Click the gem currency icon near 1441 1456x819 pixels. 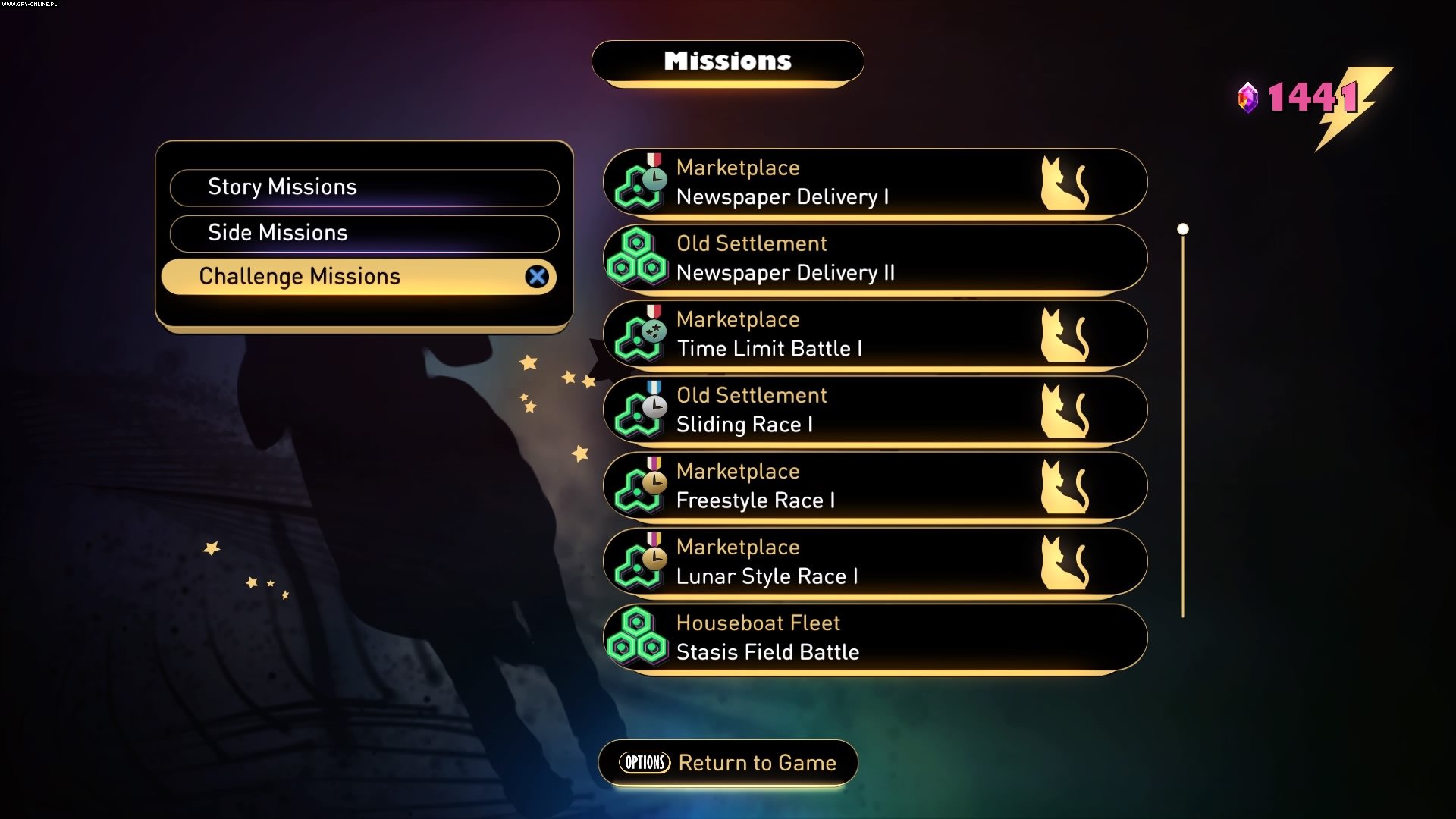point(1247,98)
